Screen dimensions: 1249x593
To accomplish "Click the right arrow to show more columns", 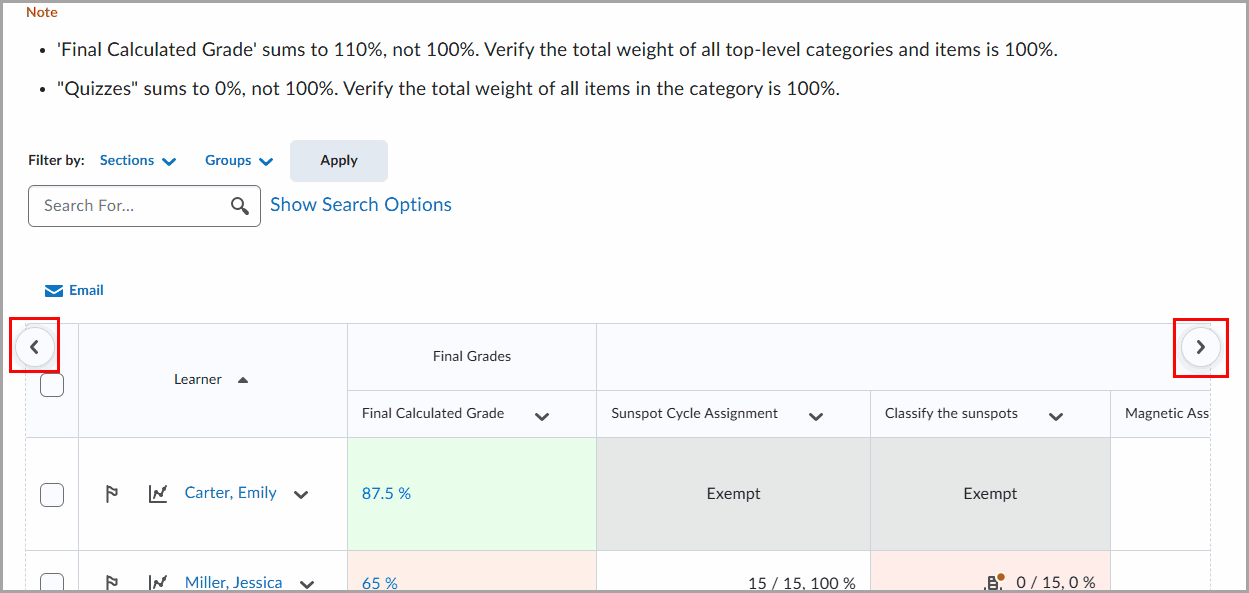I will tap(1200, 347).
